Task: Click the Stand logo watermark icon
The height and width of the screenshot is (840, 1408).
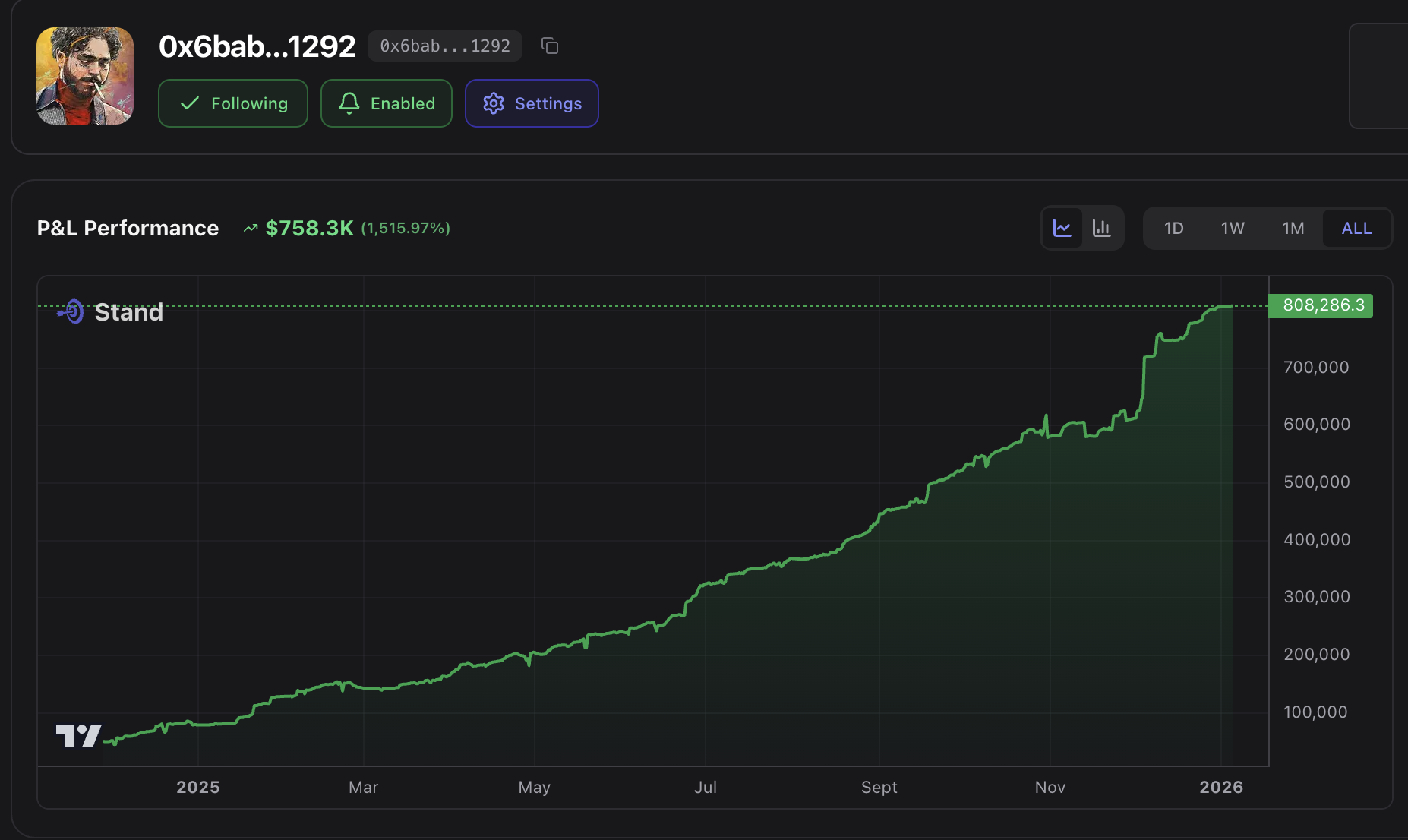Action: click(x=71, y=311)
